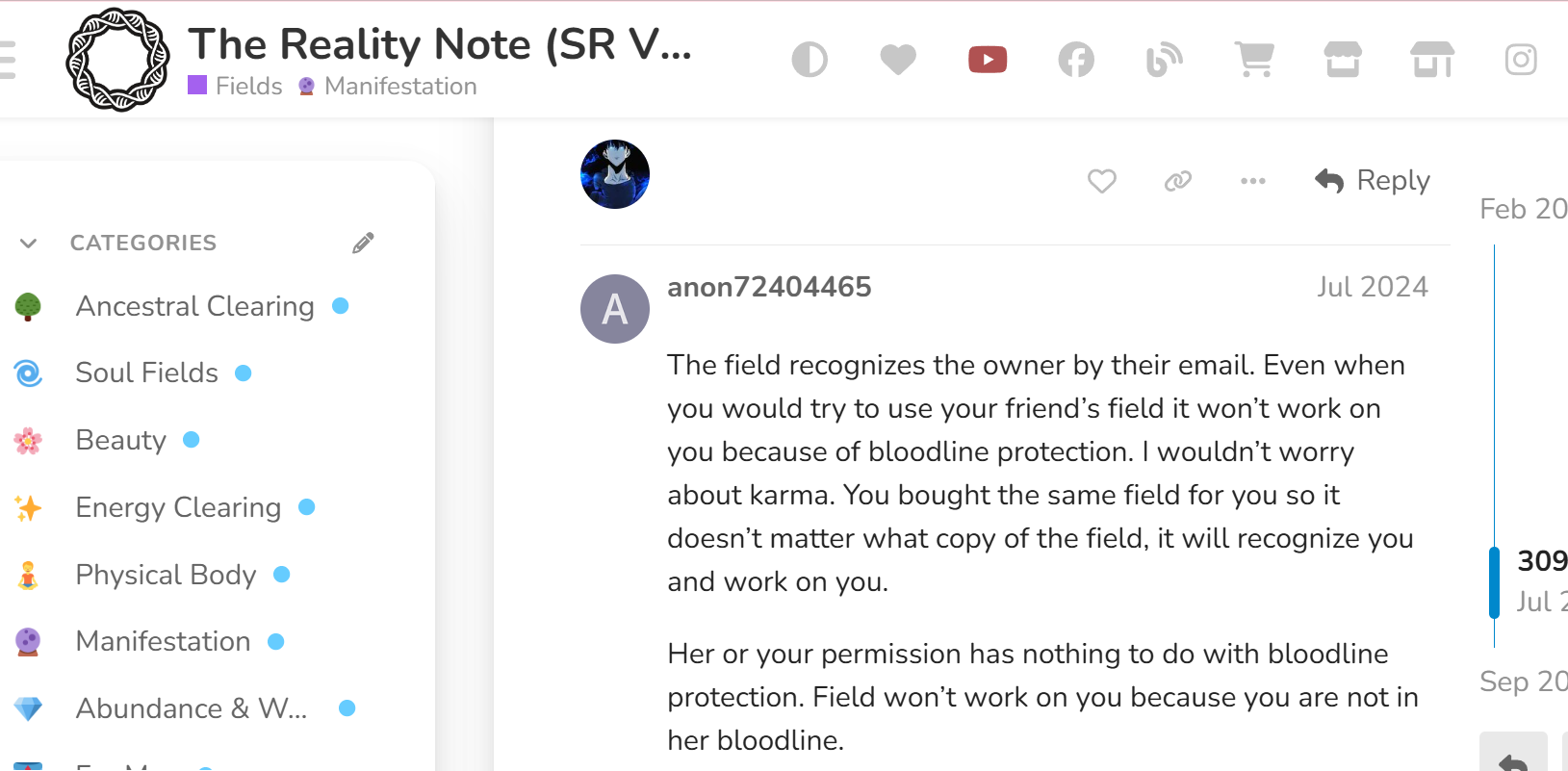Screen dimensions: 1568x771
Task: Open the YouTube channel icon
Action: pyautogui.click(x=988, y=60)
